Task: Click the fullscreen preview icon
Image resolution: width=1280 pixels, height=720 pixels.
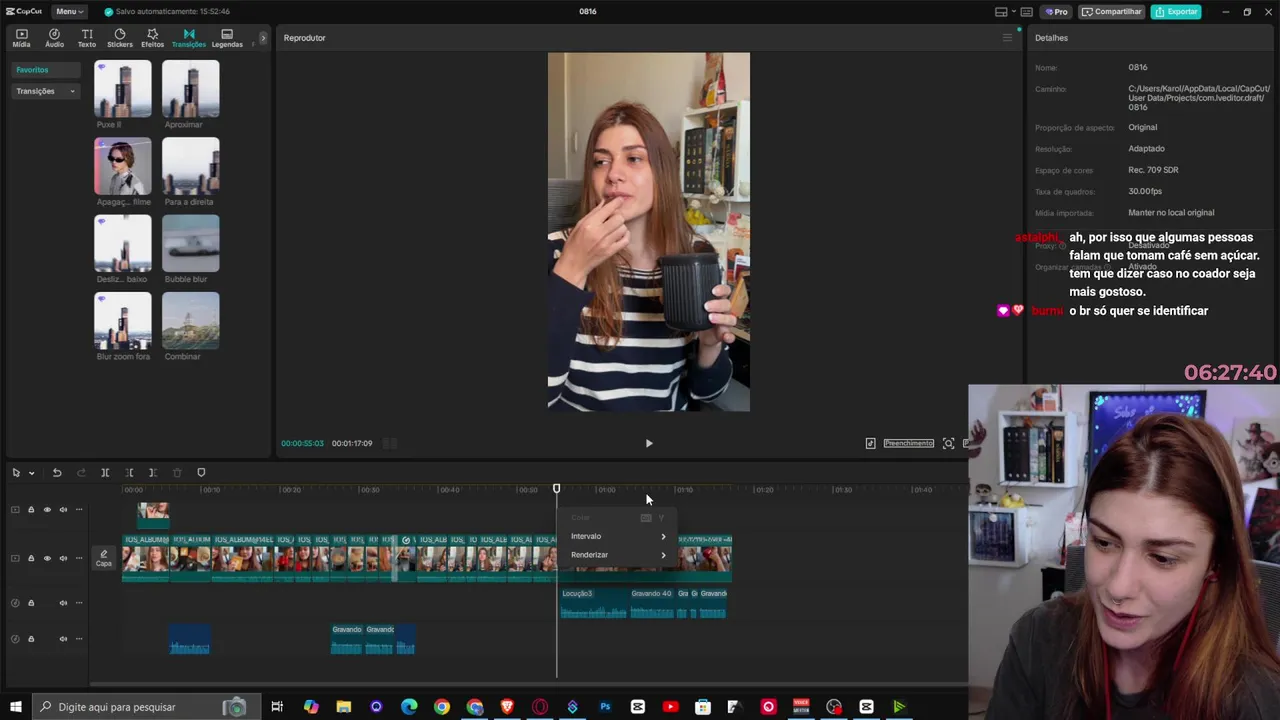Action: click(948, 443)
